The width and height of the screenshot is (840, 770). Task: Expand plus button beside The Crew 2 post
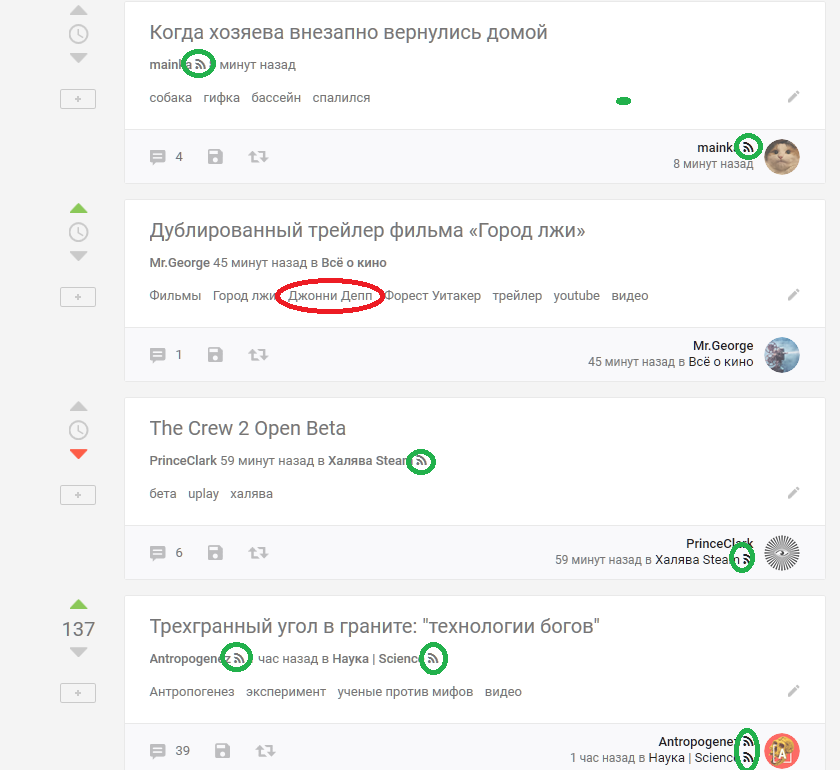pyautogui.click(x=78, y=495)
